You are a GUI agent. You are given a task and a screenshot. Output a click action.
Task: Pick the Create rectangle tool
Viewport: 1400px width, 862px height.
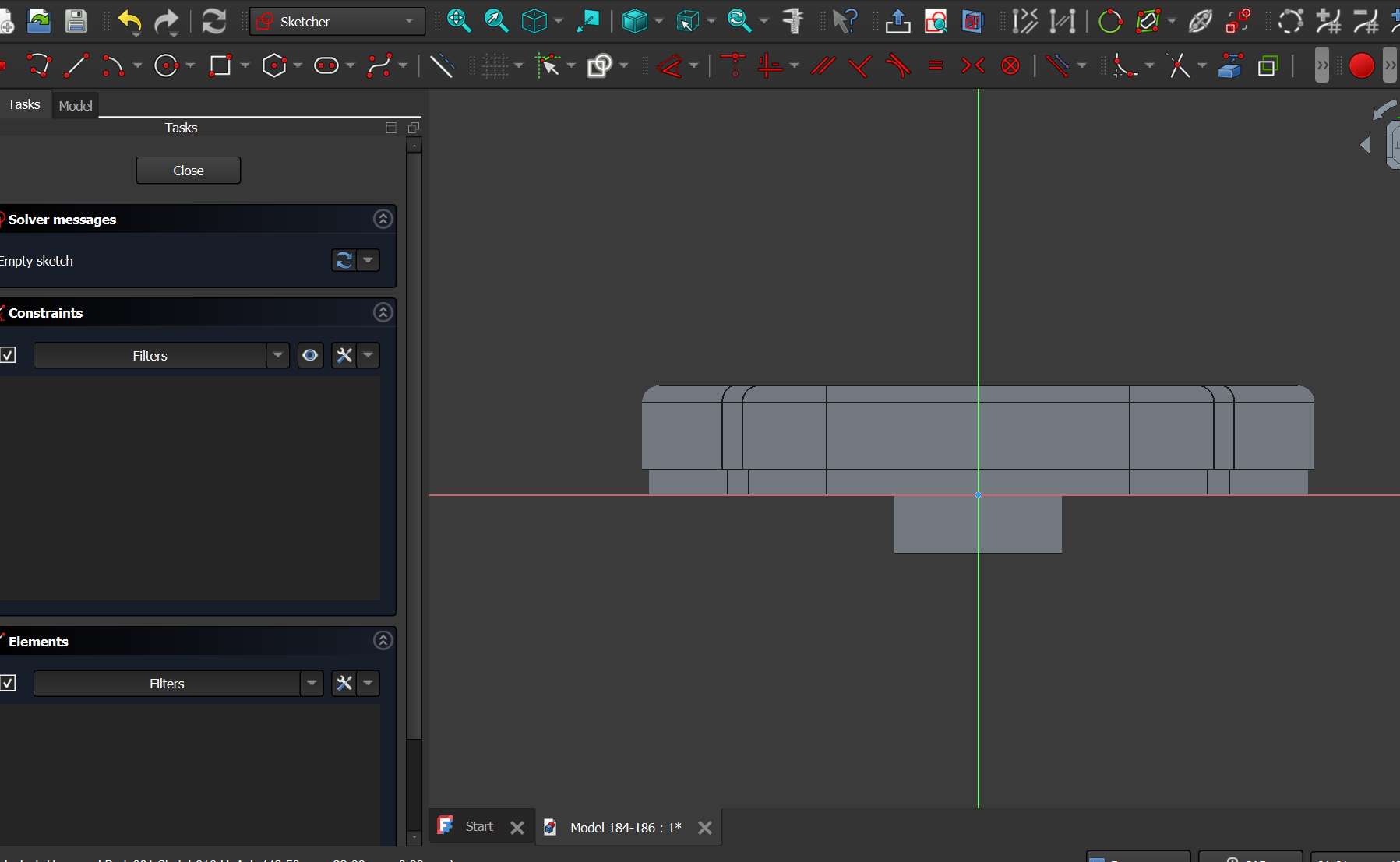click(x=220, y=66)
